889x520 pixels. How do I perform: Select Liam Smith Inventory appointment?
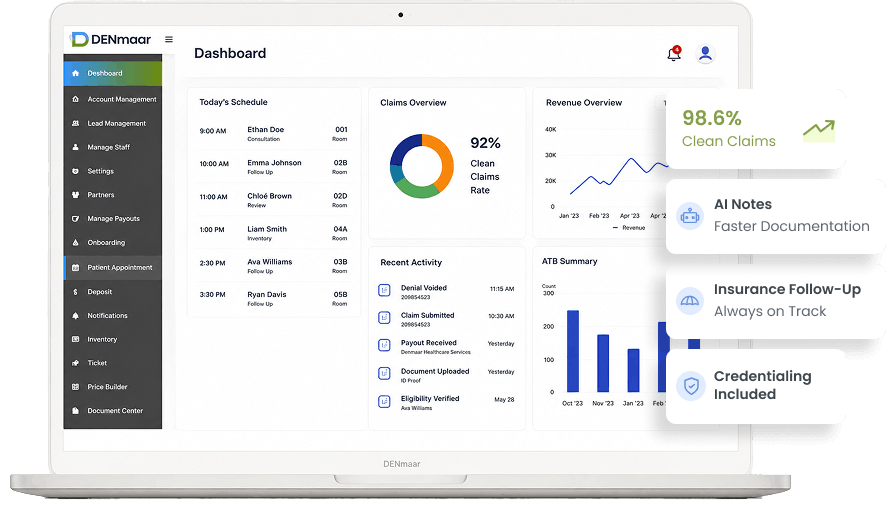point(273,233)
